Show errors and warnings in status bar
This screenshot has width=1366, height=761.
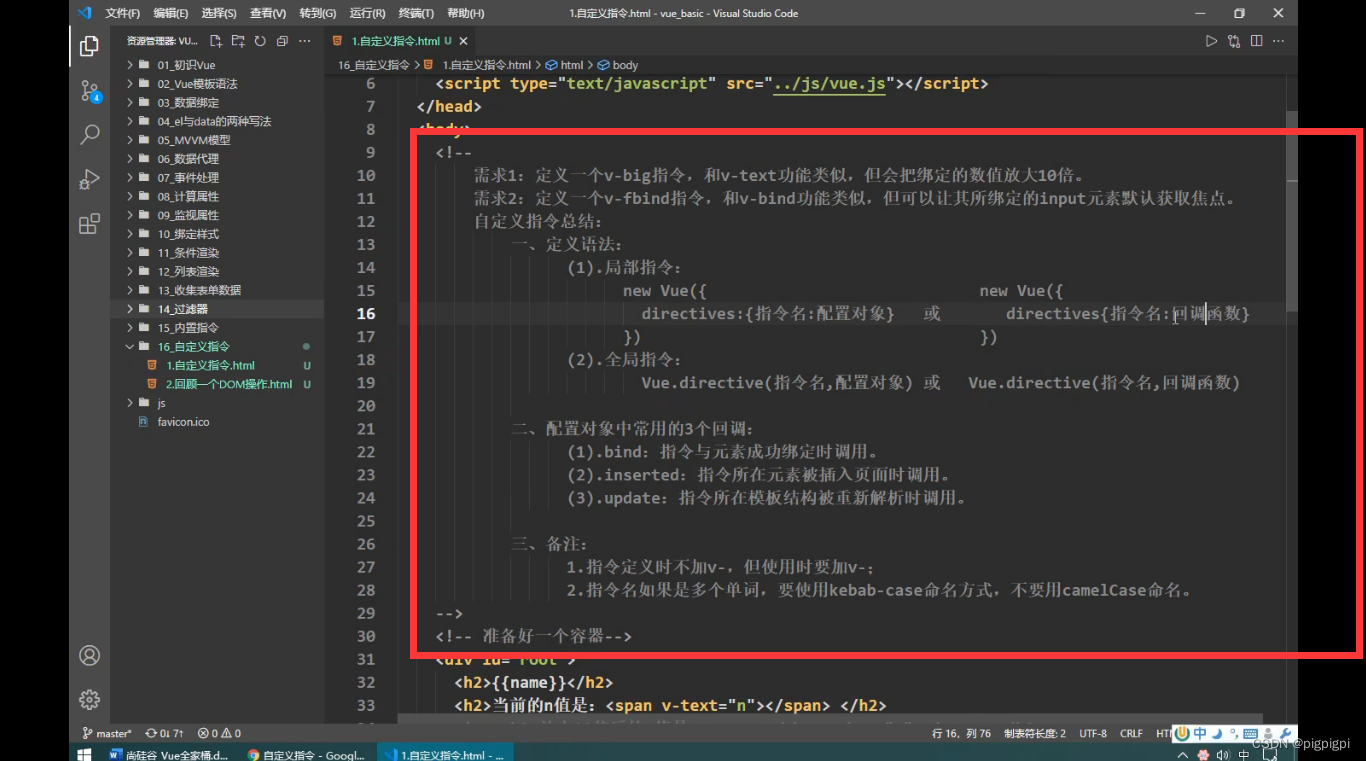[219, 733]
